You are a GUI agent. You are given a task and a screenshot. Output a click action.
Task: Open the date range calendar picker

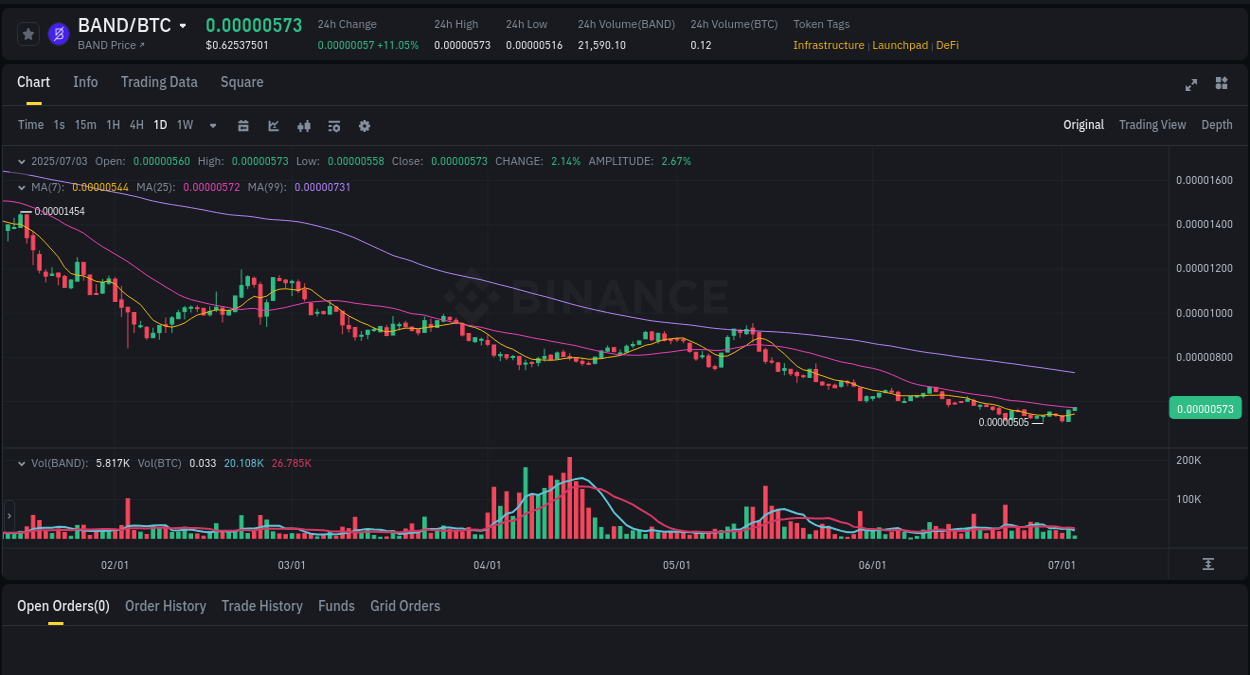(243, 125)
